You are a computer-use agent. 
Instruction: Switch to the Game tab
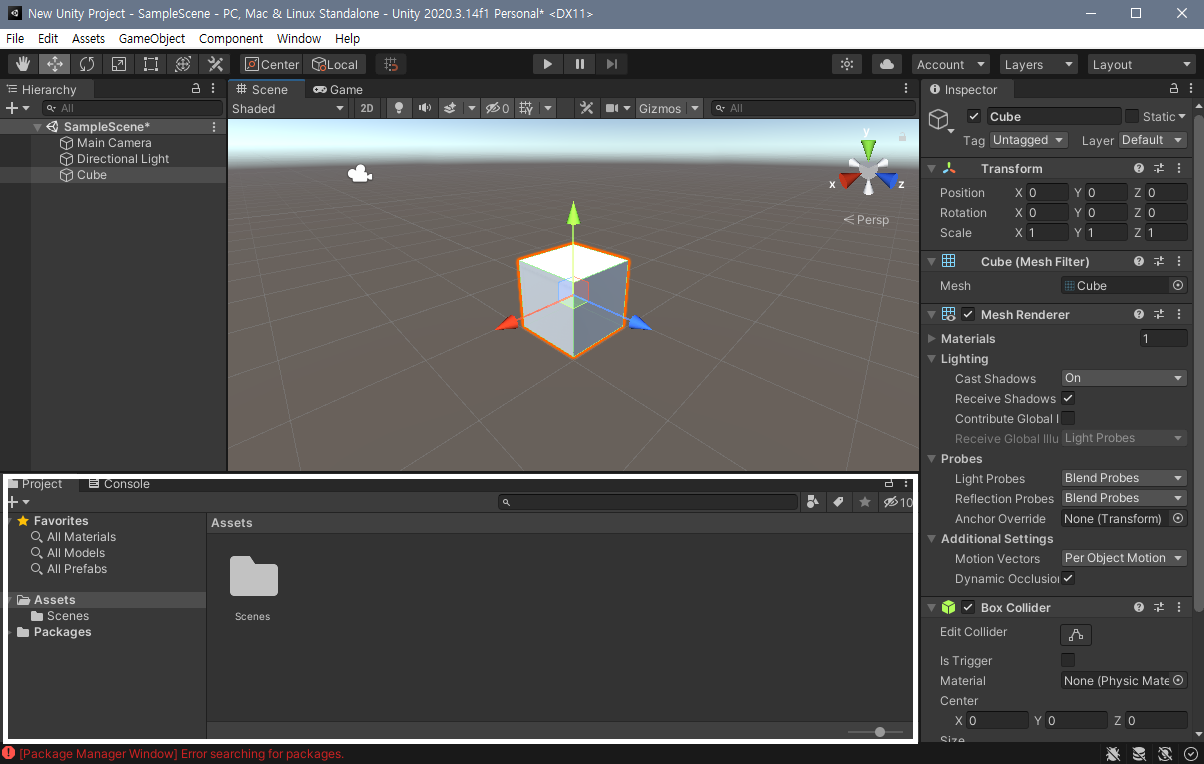pyautogui.click(x=337, y=89)
